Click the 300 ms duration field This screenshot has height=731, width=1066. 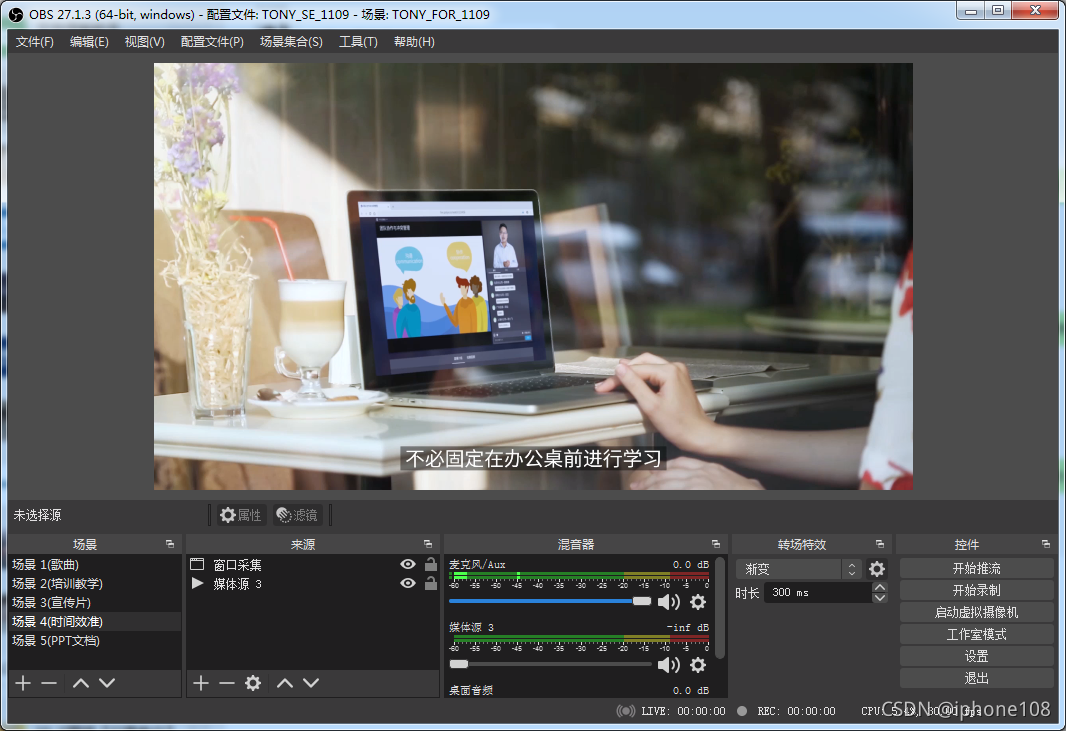(x=819, y=593)
